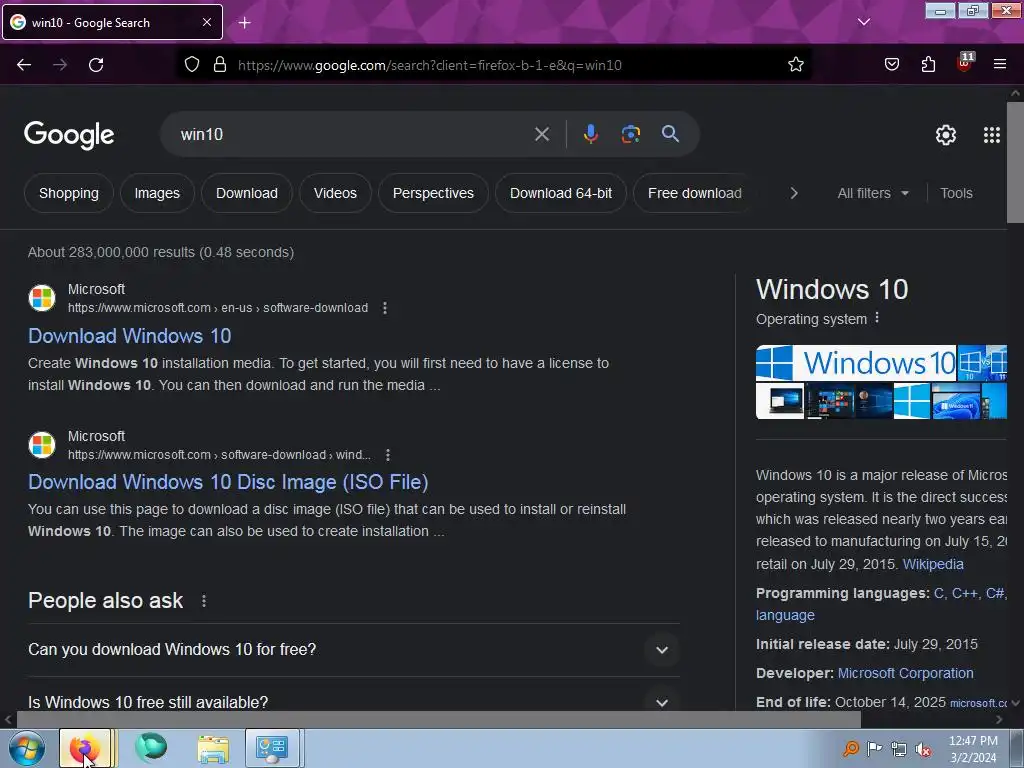Click the forward navigation arrow
The width and height of the screenshot is (1024, 768).
click(x=60, y=65)
